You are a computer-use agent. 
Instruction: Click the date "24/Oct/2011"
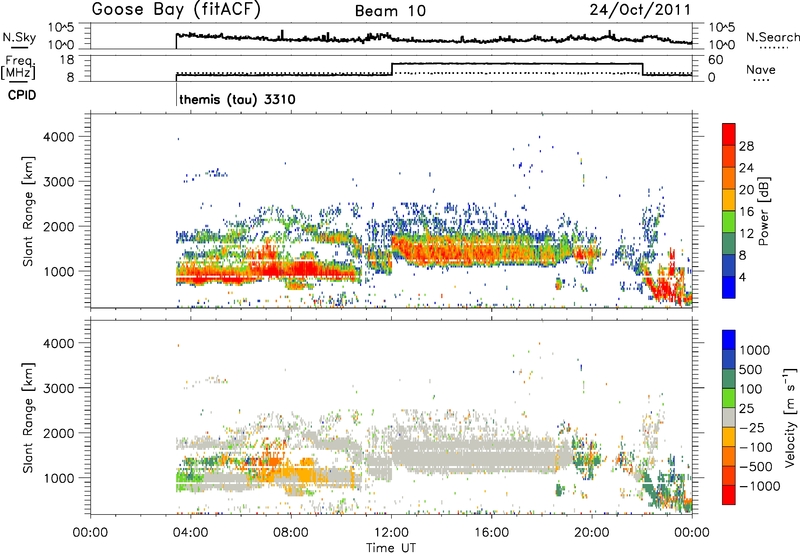pyautogui.click(x=640, y=10)
